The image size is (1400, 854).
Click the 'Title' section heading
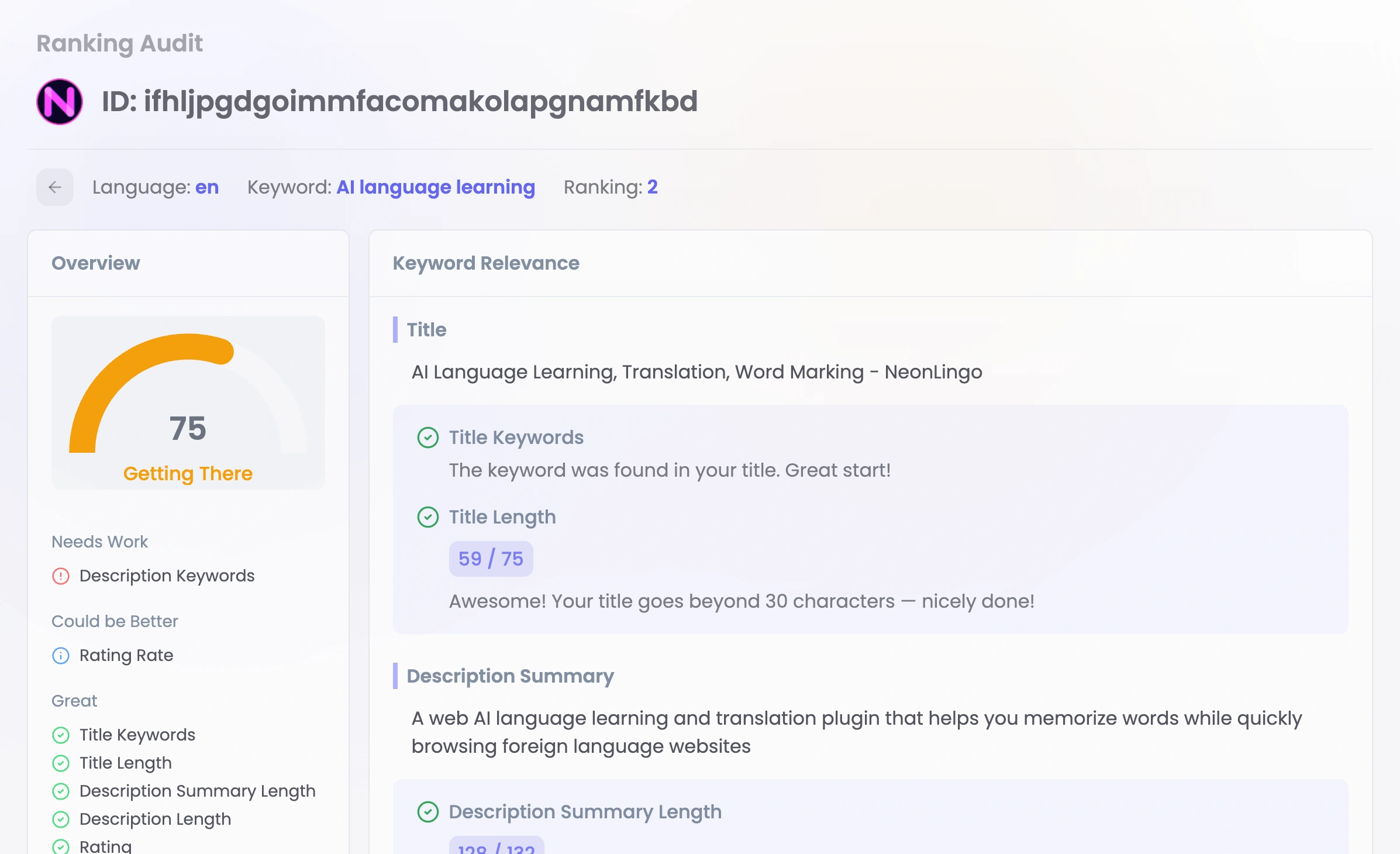(x=427, y=330)
